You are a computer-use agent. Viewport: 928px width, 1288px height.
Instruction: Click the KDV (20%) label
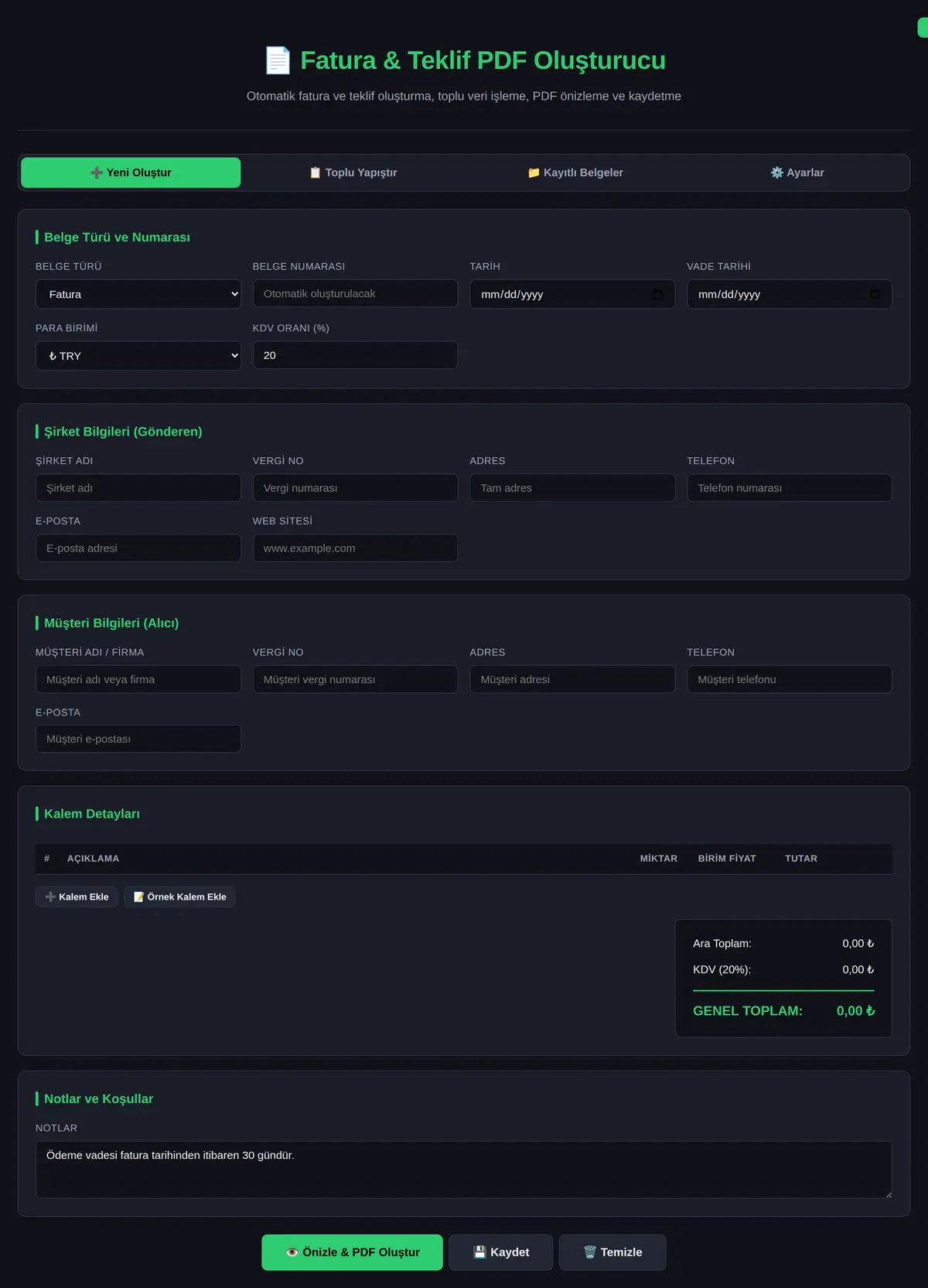tap(722, 970)
